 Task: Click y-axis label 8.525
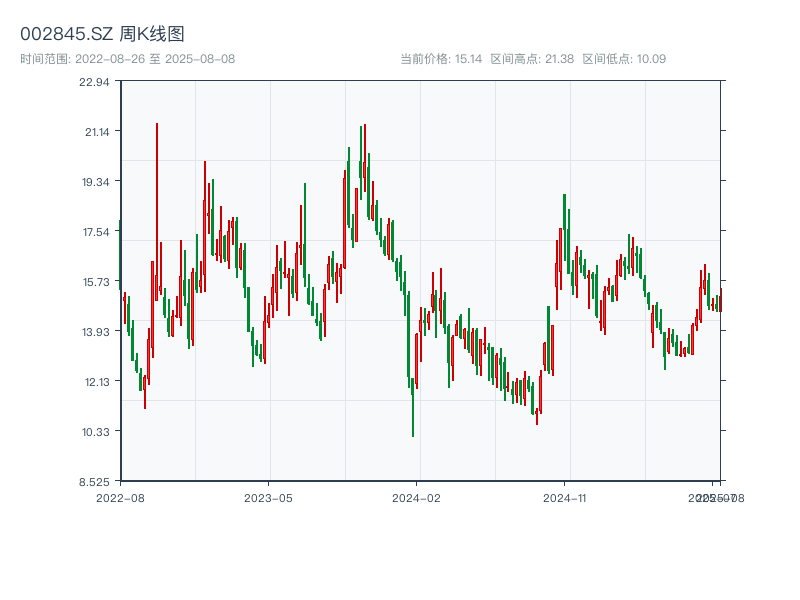click(x=94, y=482)
